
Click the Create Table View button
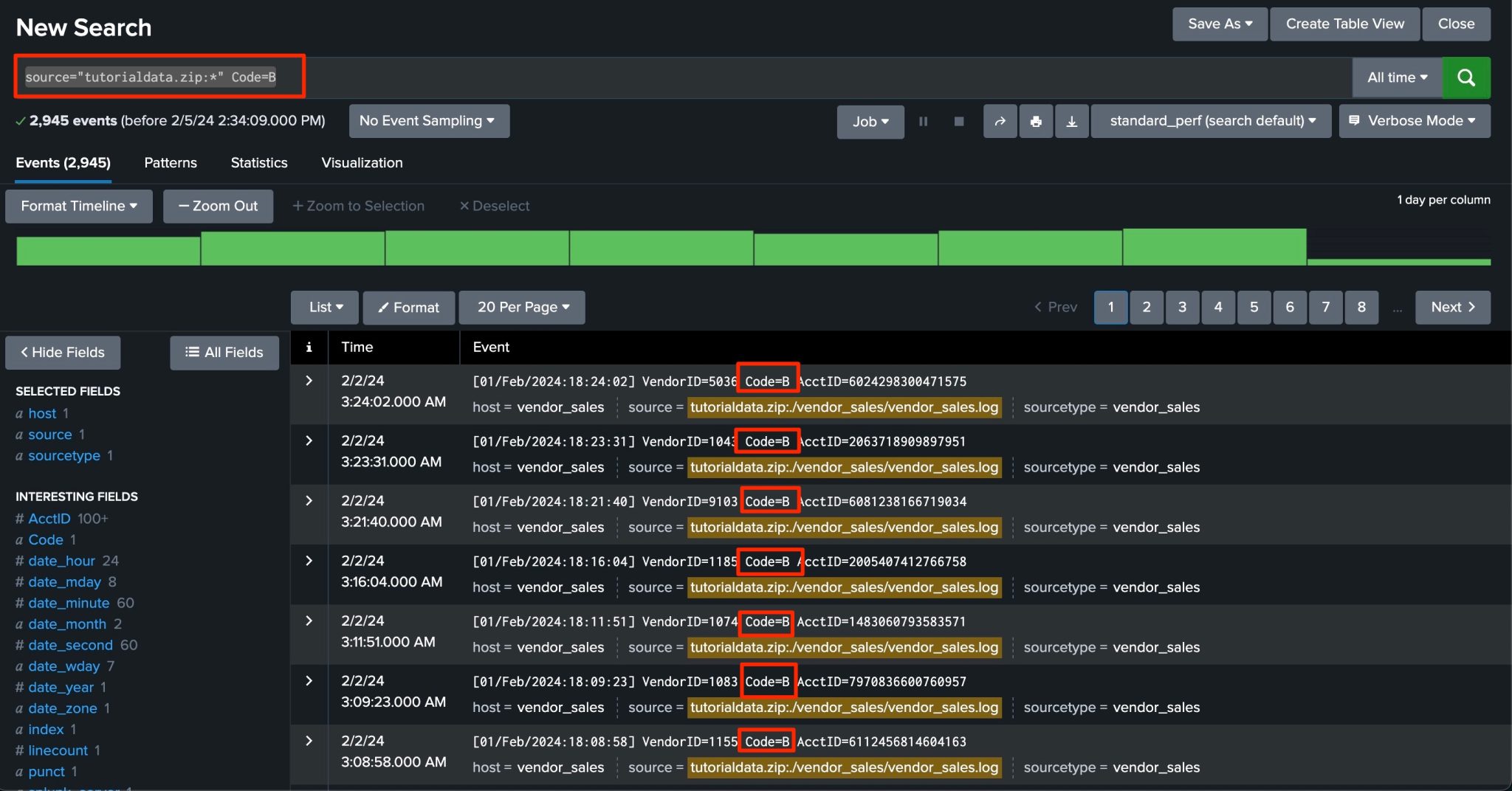(x=1344, y=24)
